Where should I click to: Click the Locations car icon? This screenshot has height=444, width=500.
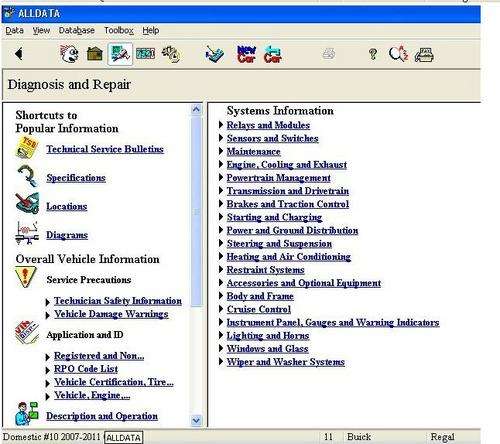pos(27,203)
